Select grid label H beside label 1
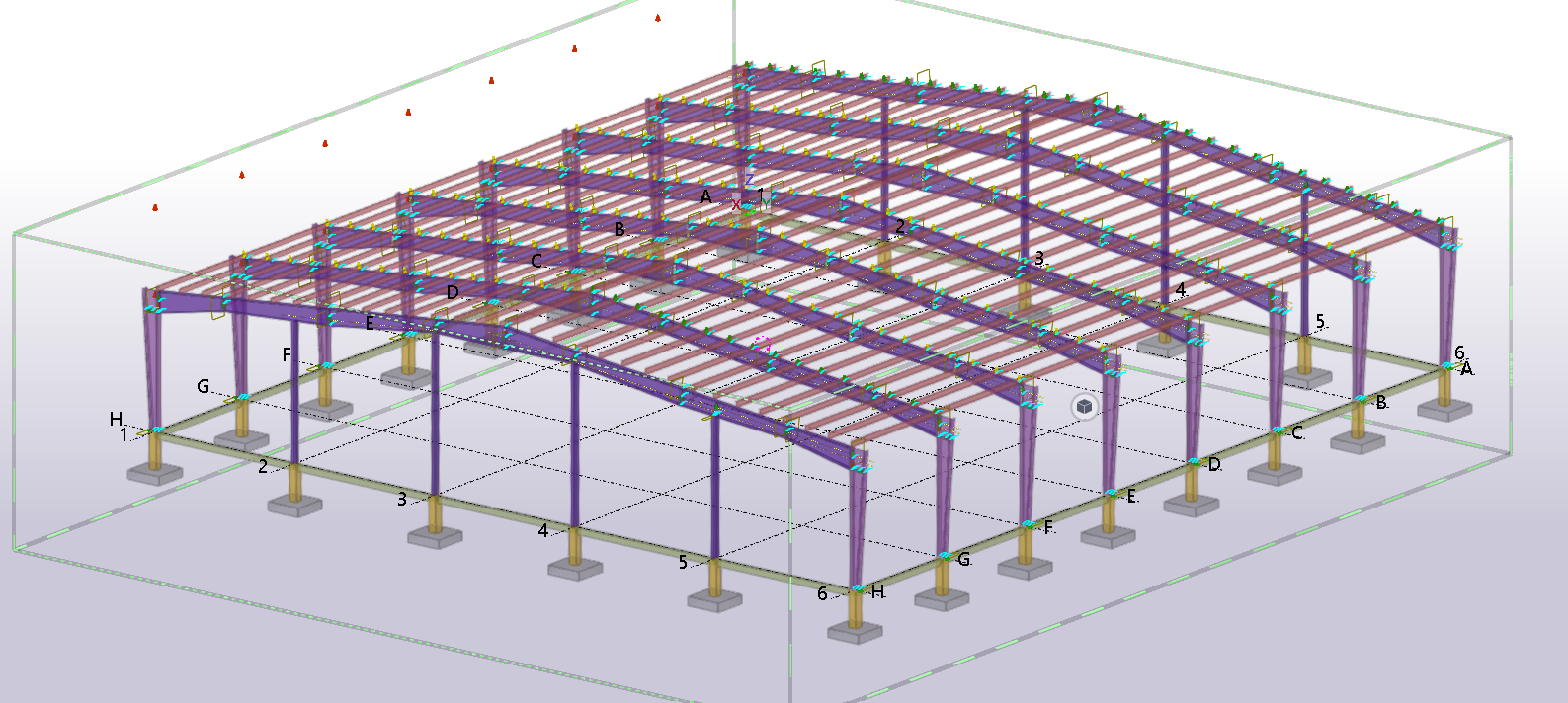This screenshot has height=703, width=1568. tap(116, 420)
